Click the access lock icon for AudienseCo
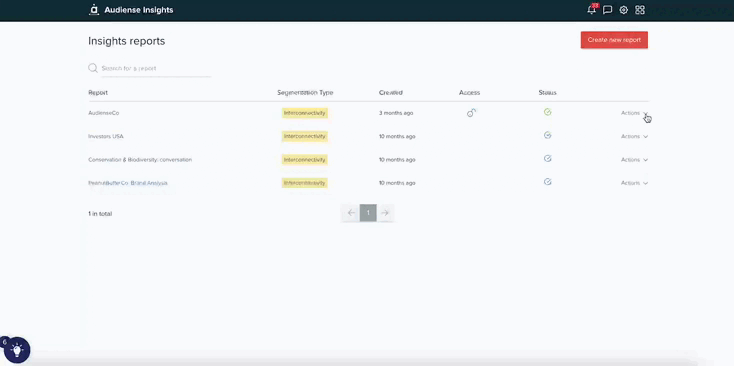 pos(471,113)
